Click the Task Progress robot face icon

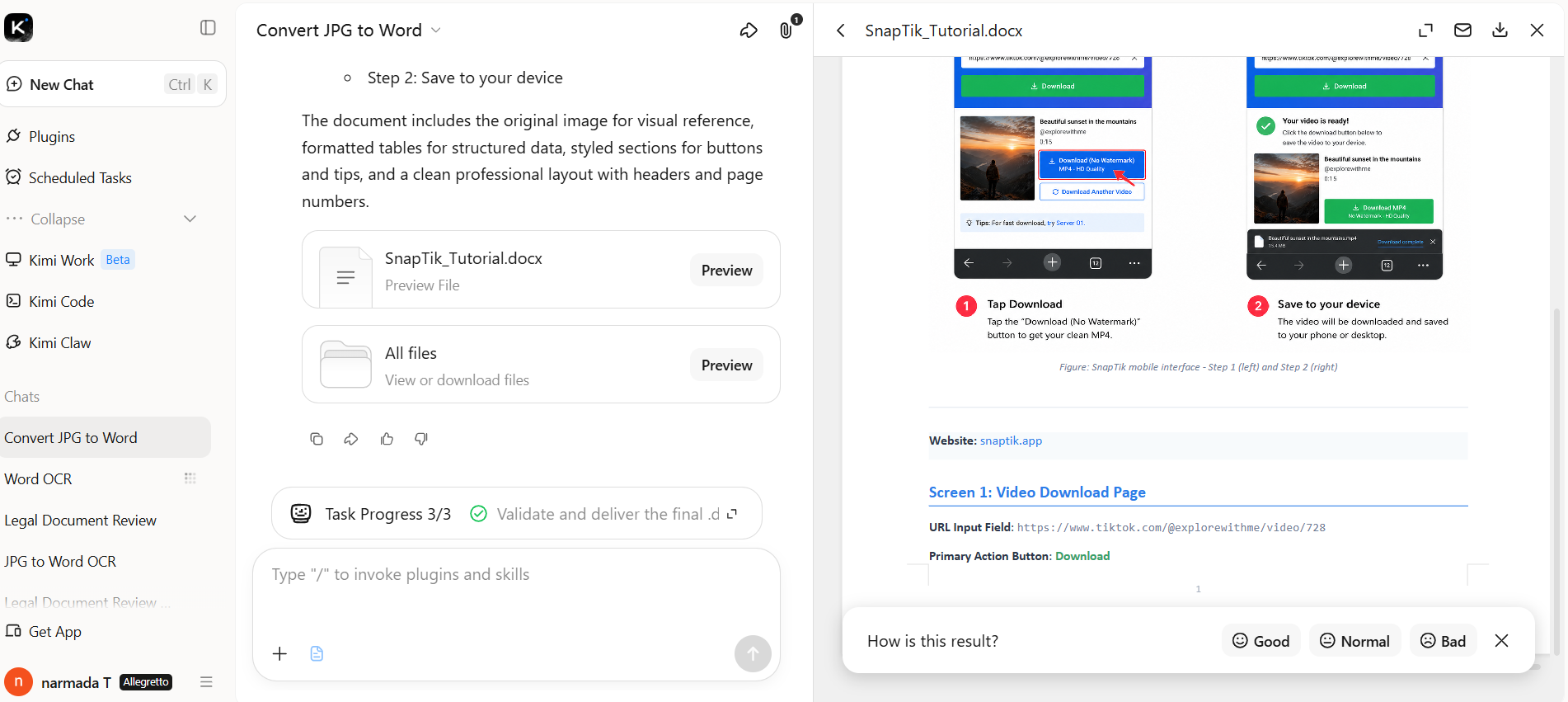click(301, 514)
